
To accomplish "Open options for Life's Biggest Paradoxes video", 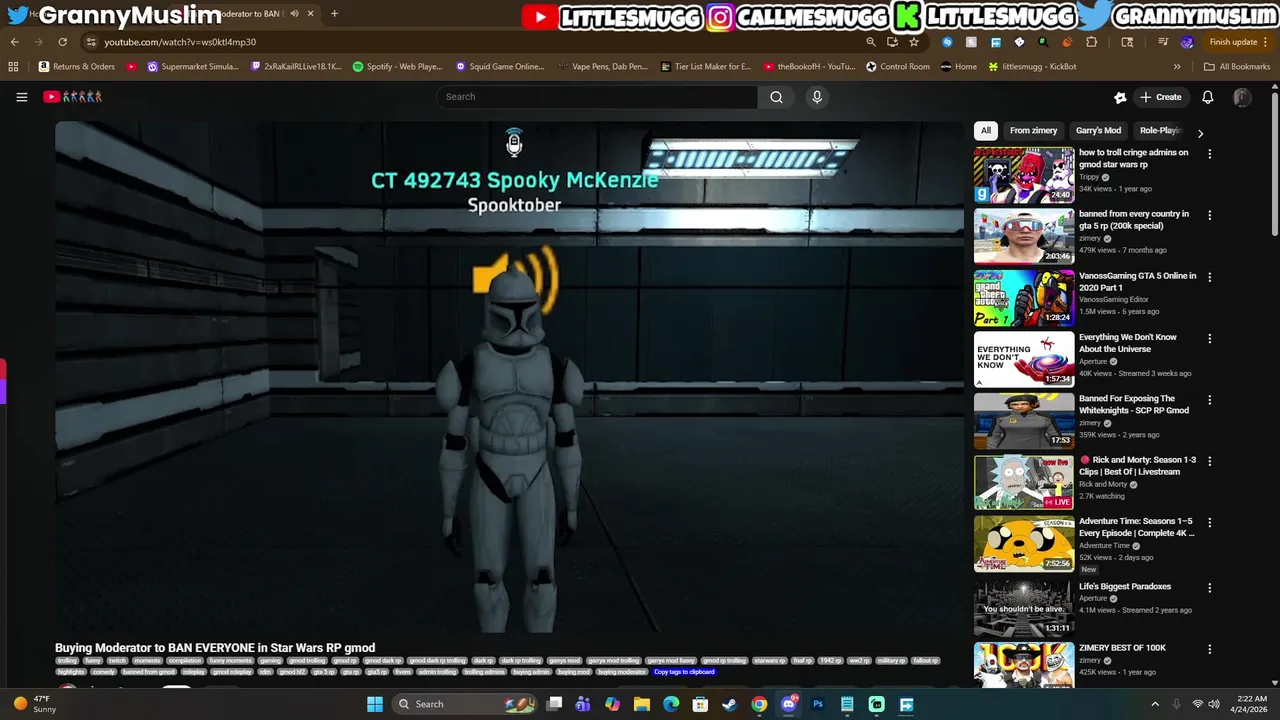I will [x=1209, y=588].
